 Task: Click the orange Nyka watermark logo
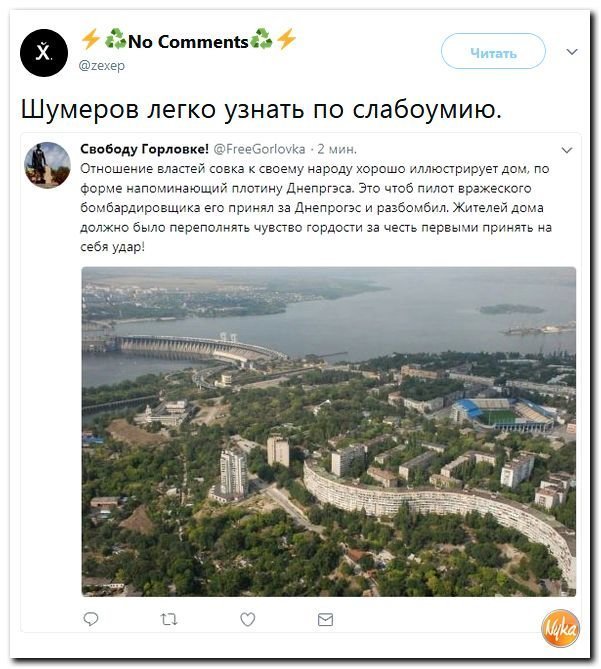click(560, 628)
